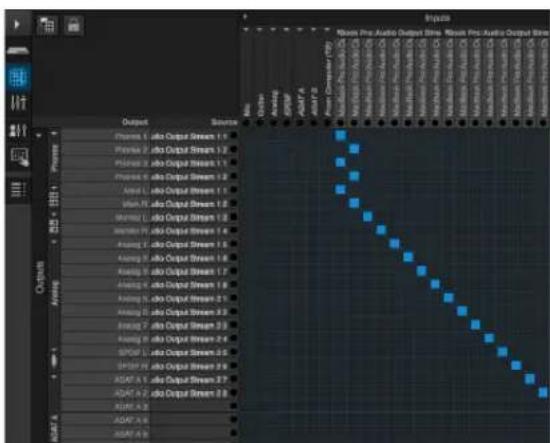Select the Main R output label
Image resolution: width=550 pixels, height=443 pixels.
[135, 204]
